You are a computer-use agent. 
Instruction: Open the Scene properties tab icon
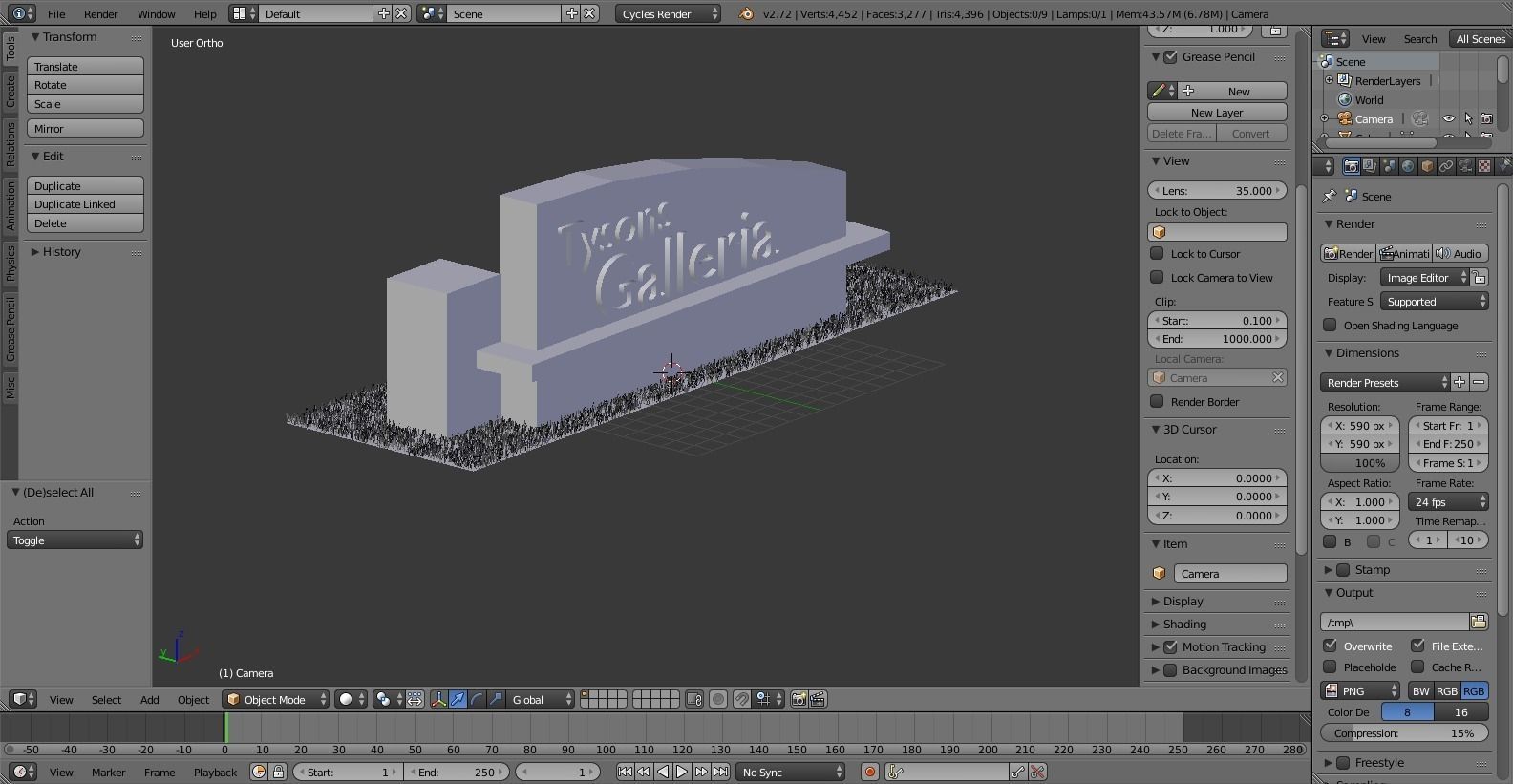1389,166
